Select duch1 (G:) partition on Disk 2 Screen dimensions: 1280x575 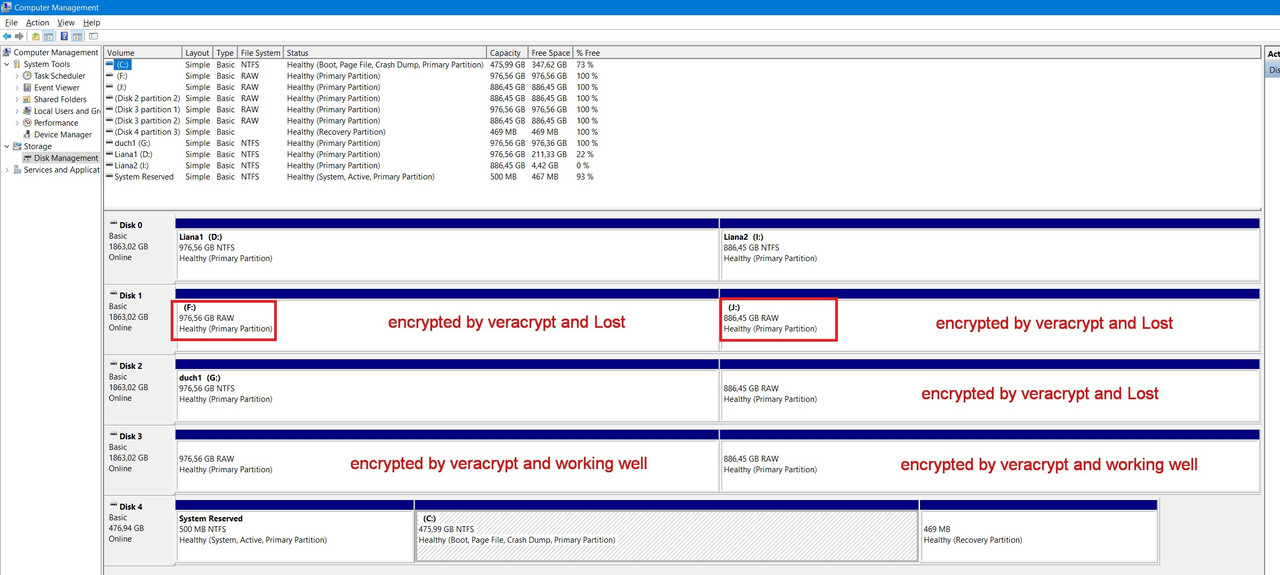(x=447, y=390)
